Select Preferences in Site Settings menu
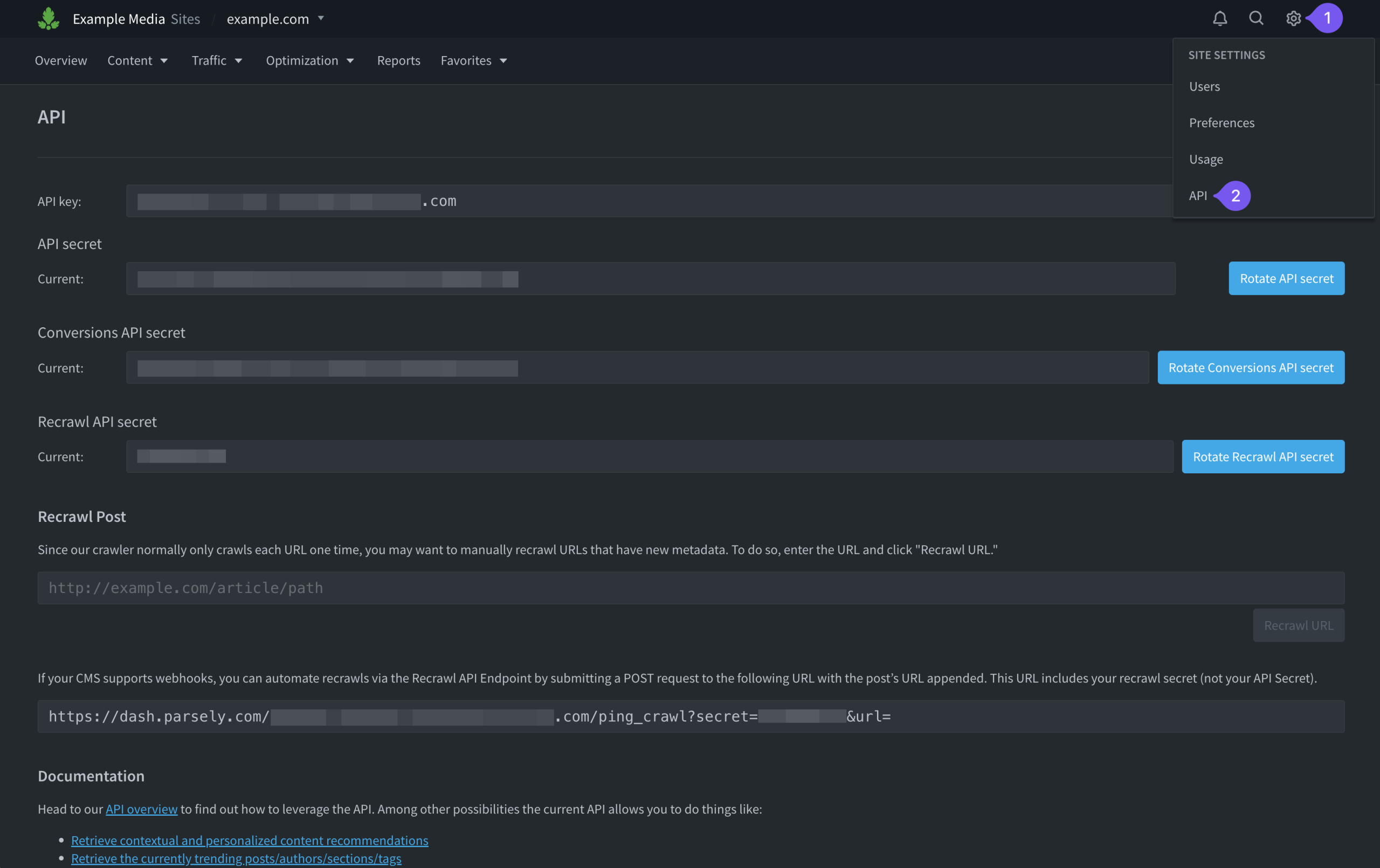 point(1222,123)
